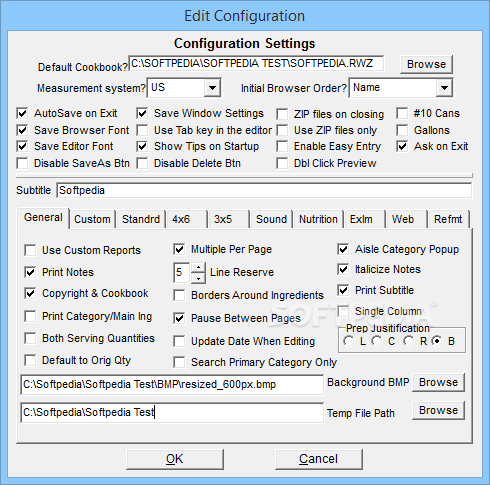The height and width of the screenshot is (485, 490).
Task: Enable Both Serving Quantities
Action: click(30, 338)
